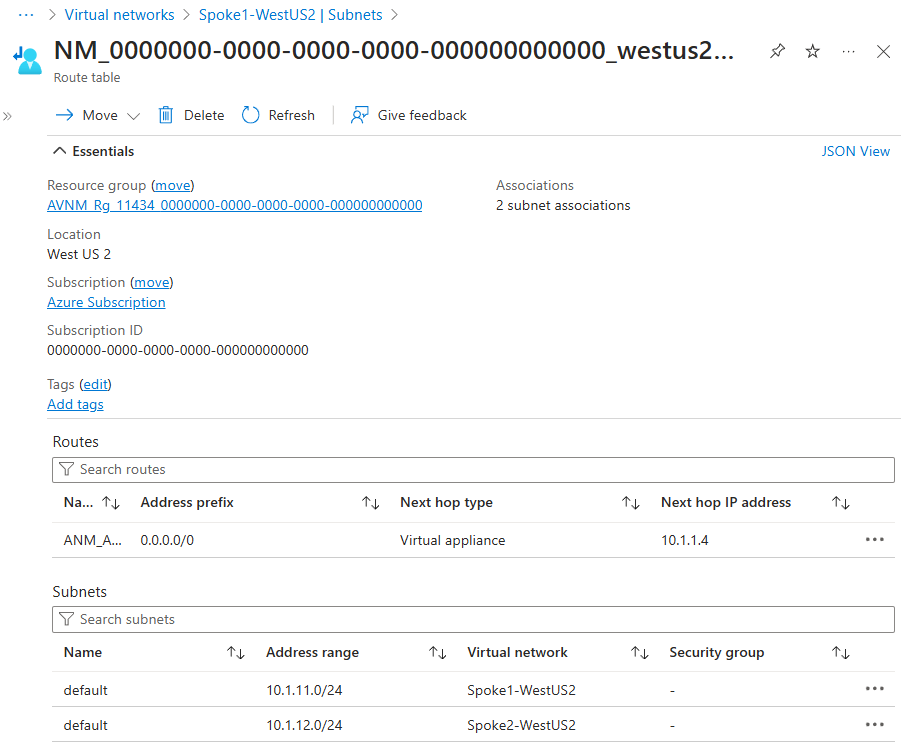905x755 pixels.
Task: Select the ANM_A... route name
Action: pos(92,540)
